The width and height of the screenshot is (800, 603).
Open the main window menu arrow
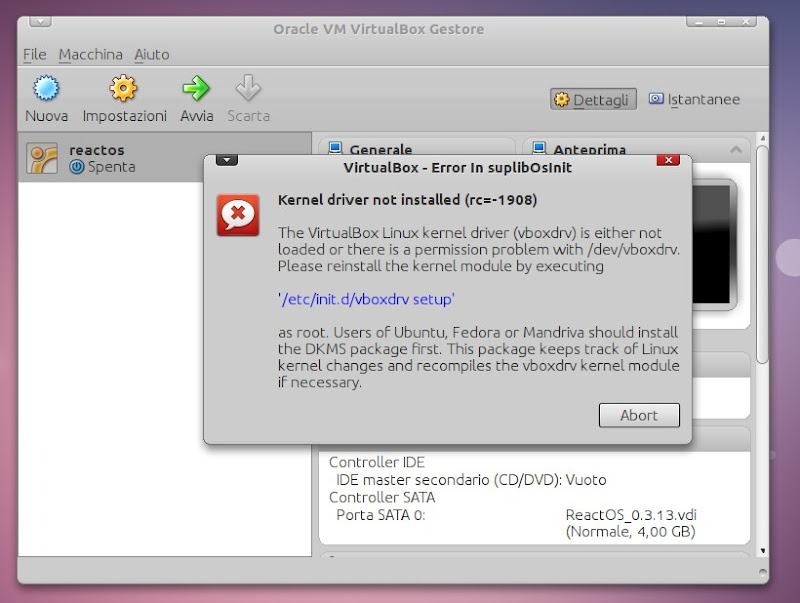coord(40,21)
